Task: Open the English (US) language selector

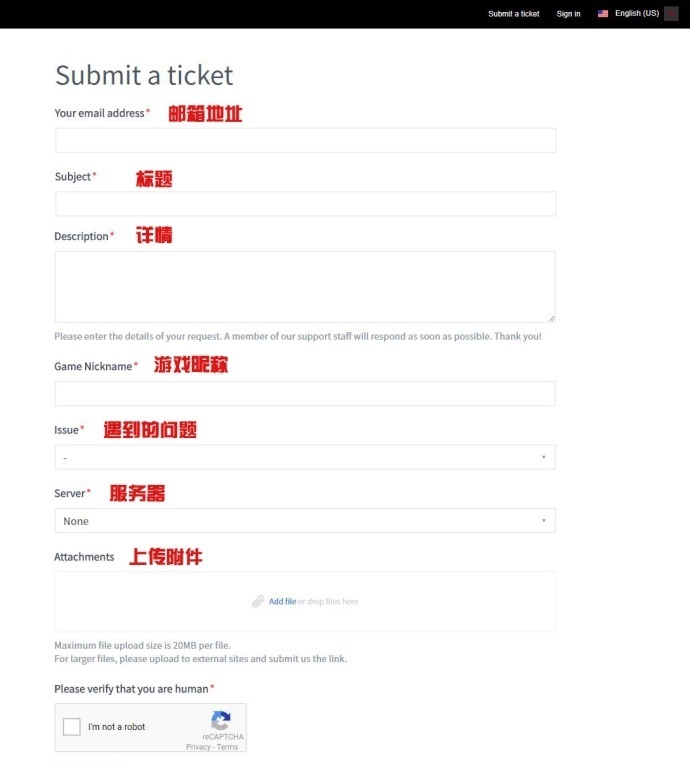Action: pos(637,14)
